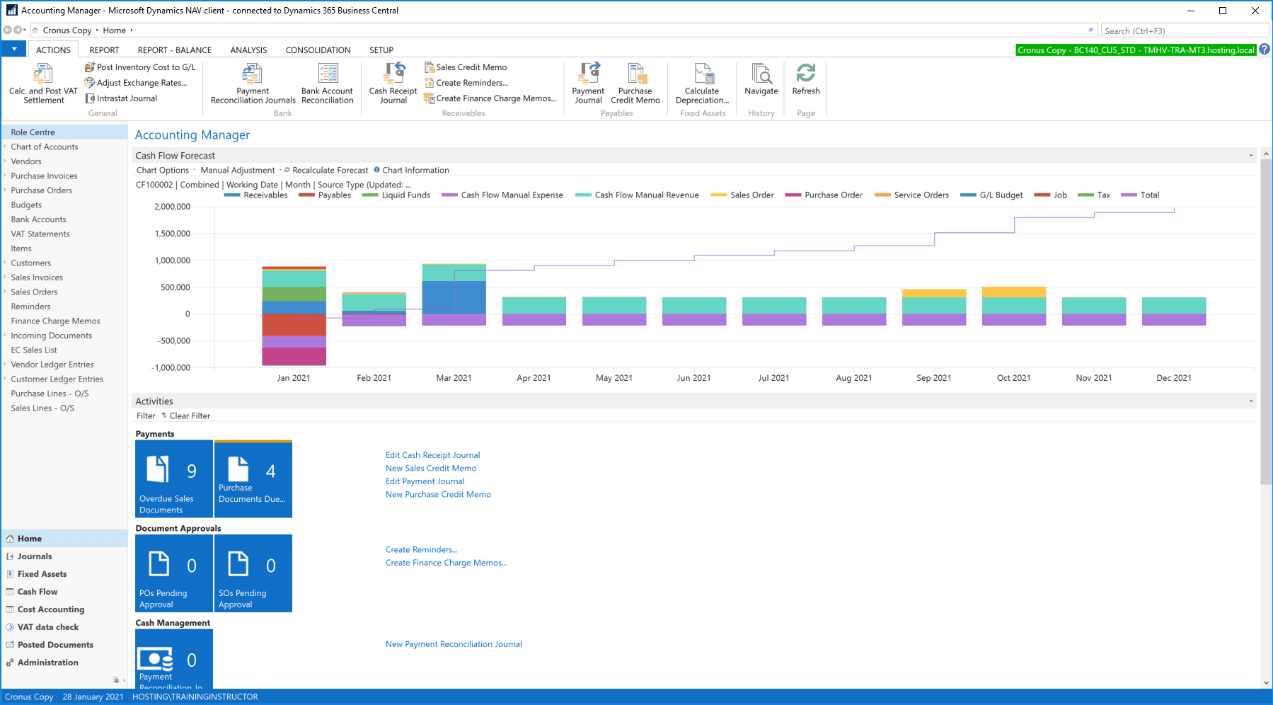Open the POs Pending Approval tile
The width and height of the screenshot is (1273, 705).
tap(174, 573)
